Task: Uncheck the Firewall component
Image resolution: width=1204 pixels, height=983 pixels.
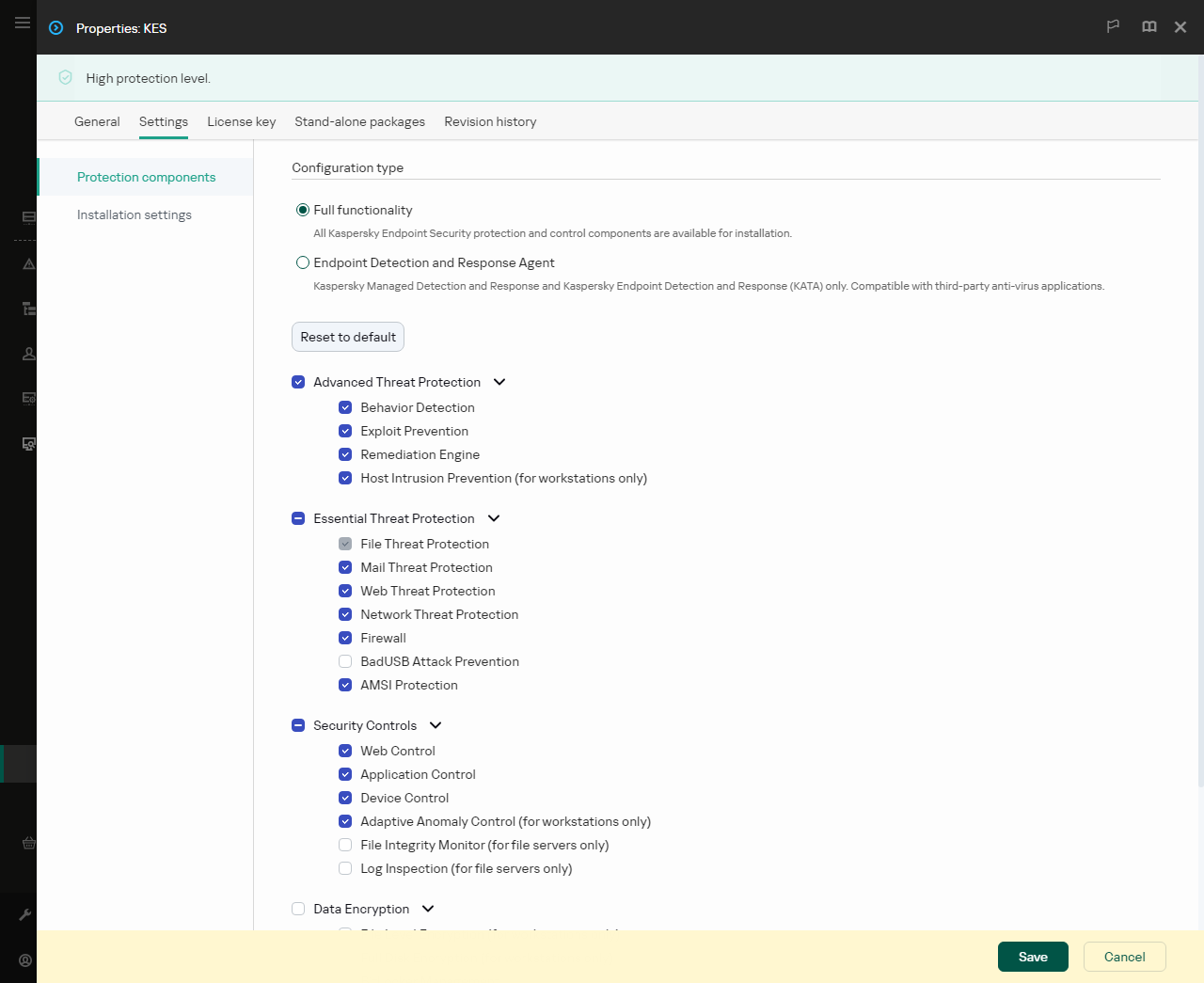Action: click(x=345, y=638)
